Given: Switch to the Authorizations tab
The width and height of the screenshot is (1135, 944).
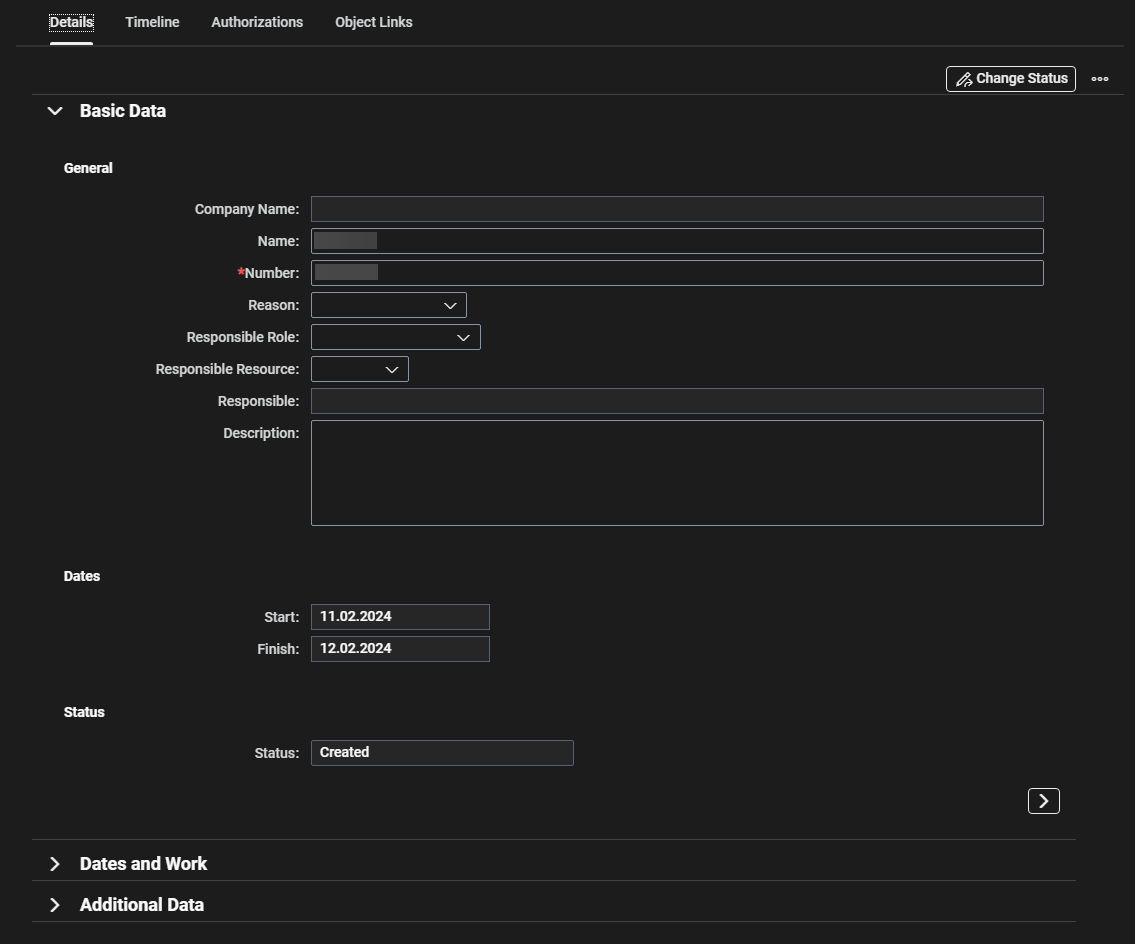Looking at the screenshot, I should tap(257, 22).
